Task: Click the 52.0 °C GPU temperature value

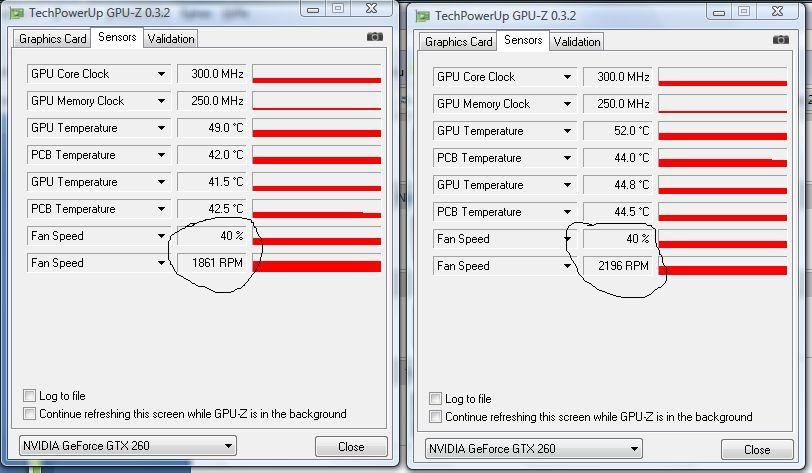Action: (x=618, y=131)
